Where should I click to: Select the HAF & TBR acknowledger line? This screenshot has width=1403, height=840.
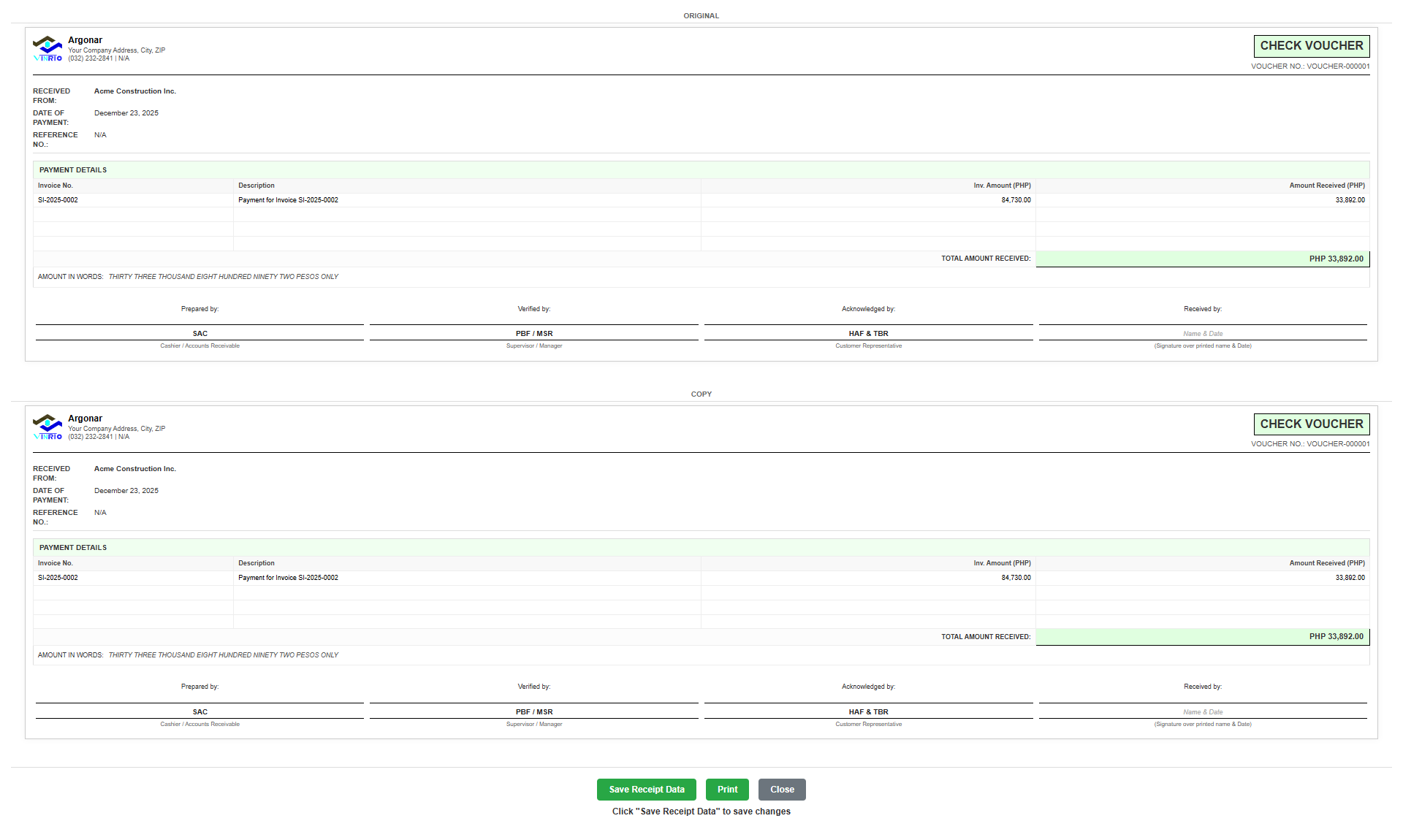(x=868, y=333)
